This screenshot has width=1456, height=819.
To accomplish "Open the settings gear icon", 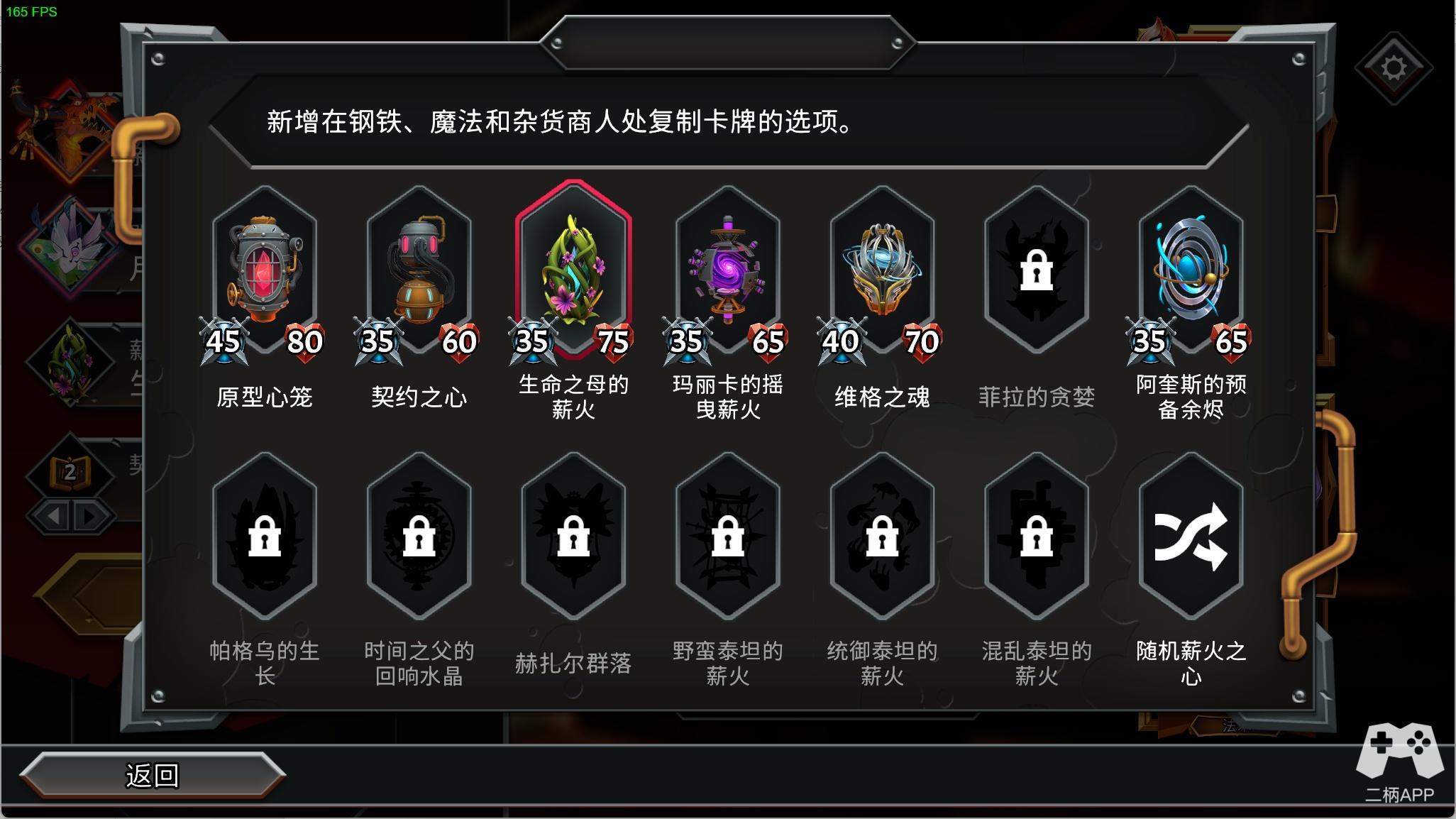I will click(1394, 68).
